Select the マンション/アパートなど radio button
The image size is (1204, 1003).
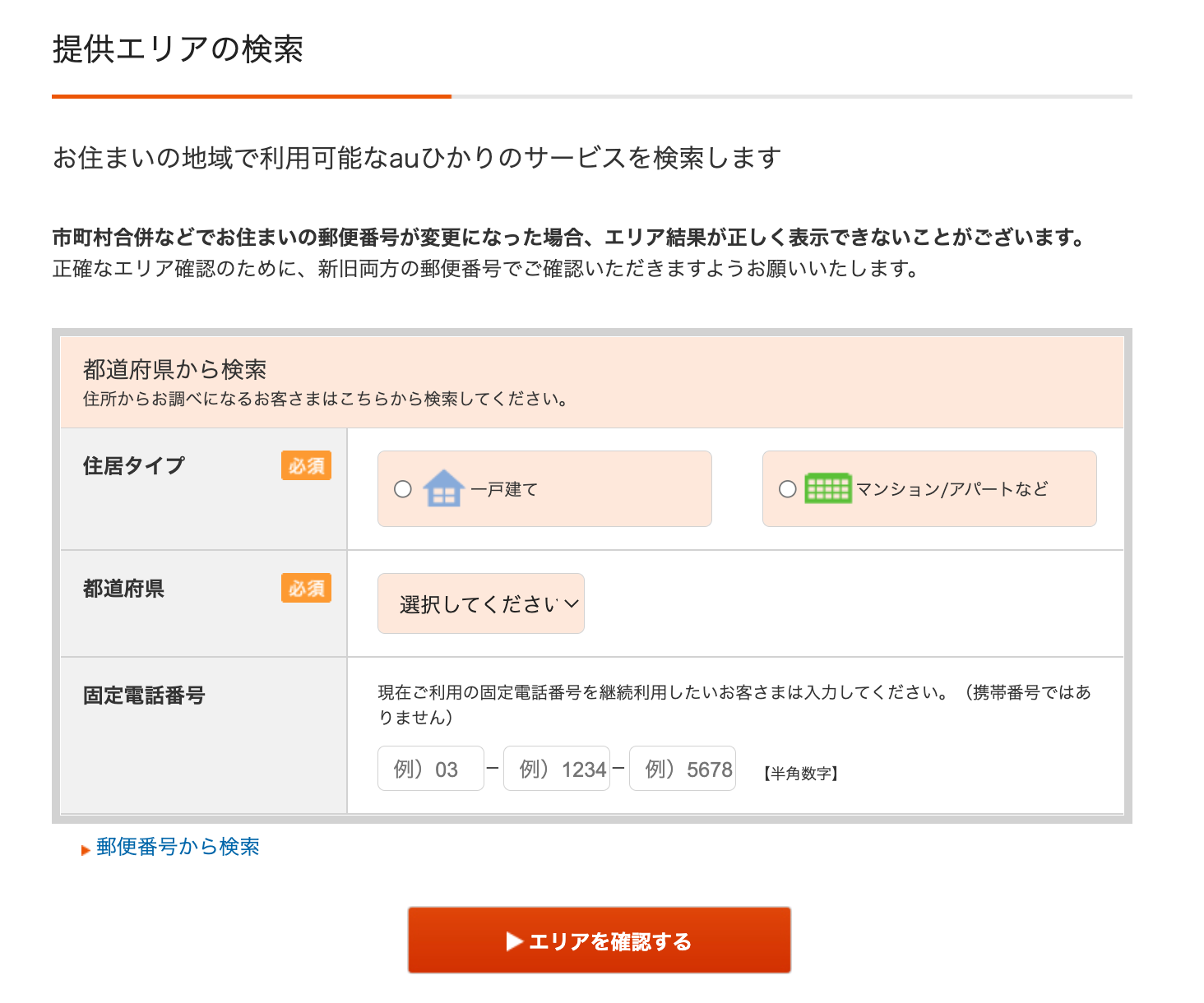[786, 488]
